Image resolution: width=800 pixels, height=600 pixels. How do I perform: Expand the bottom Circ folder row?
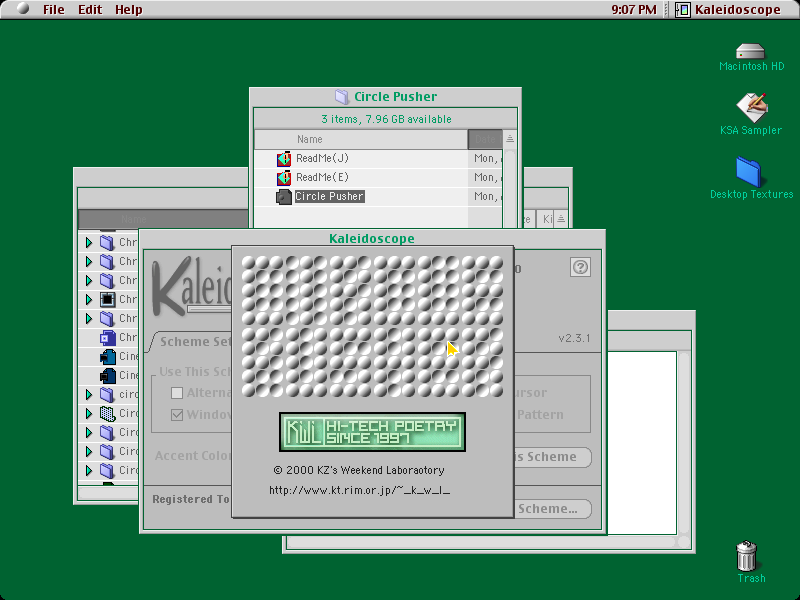tap(89, 470)
